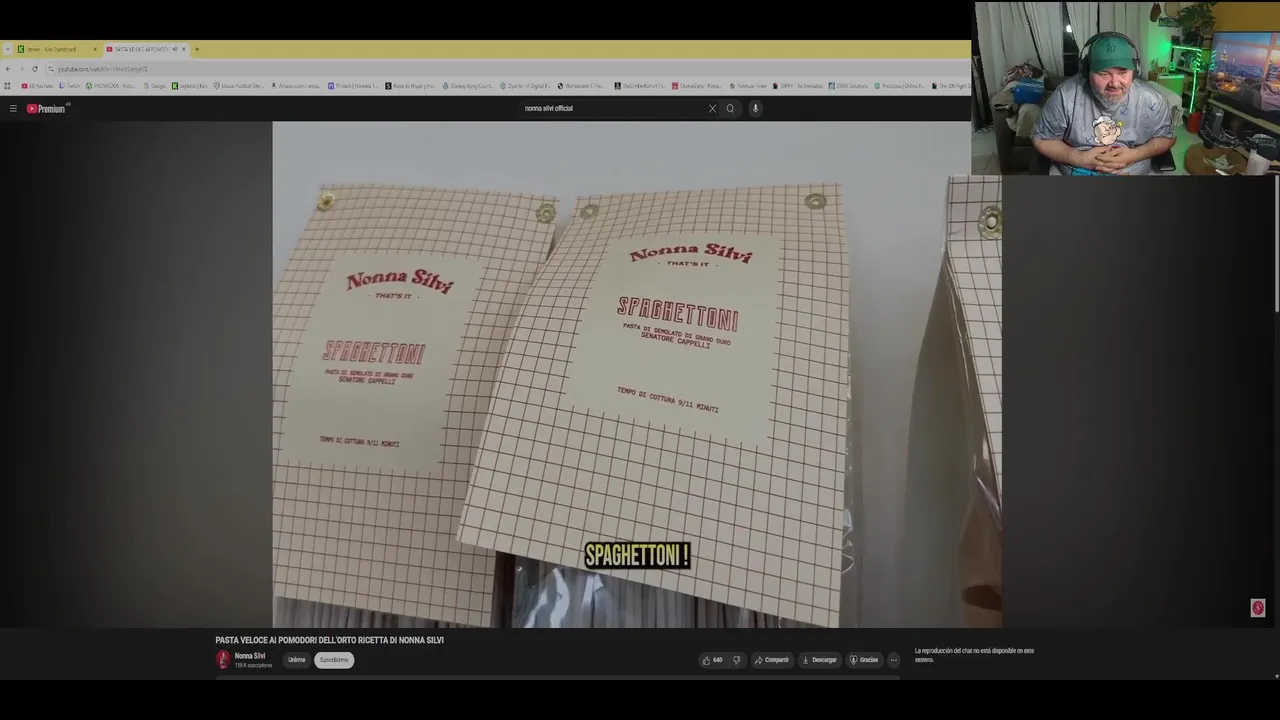Screen dimensions: 1280x720
Task: Click the red badge icon beside video
Action: [1258, 608]
